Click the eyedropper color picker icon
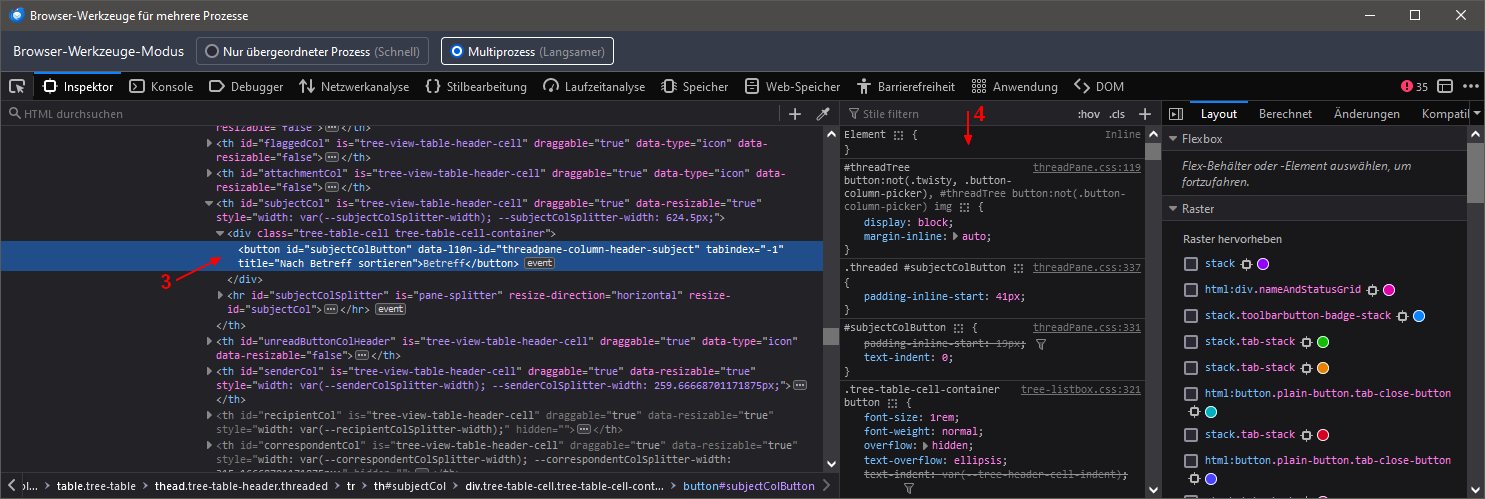The image size is (1485, 499). 824,114
